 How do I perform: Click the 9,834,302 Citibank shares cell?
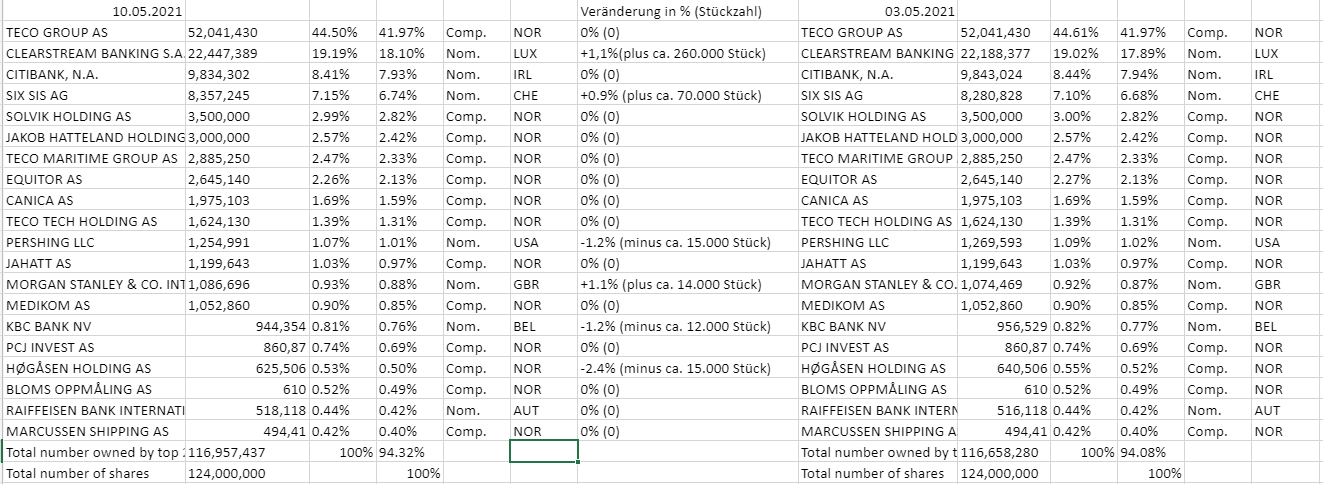point(227,75)
